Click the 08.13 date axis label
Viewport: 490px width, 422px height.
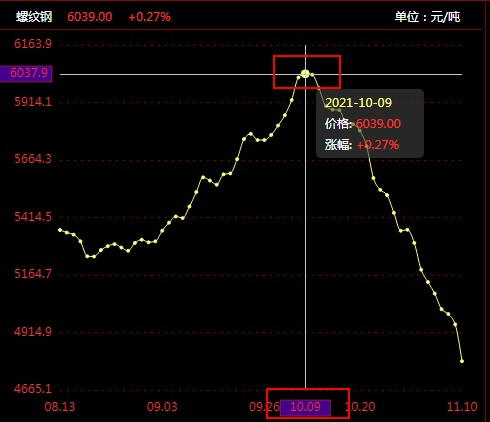coord(60,407)
